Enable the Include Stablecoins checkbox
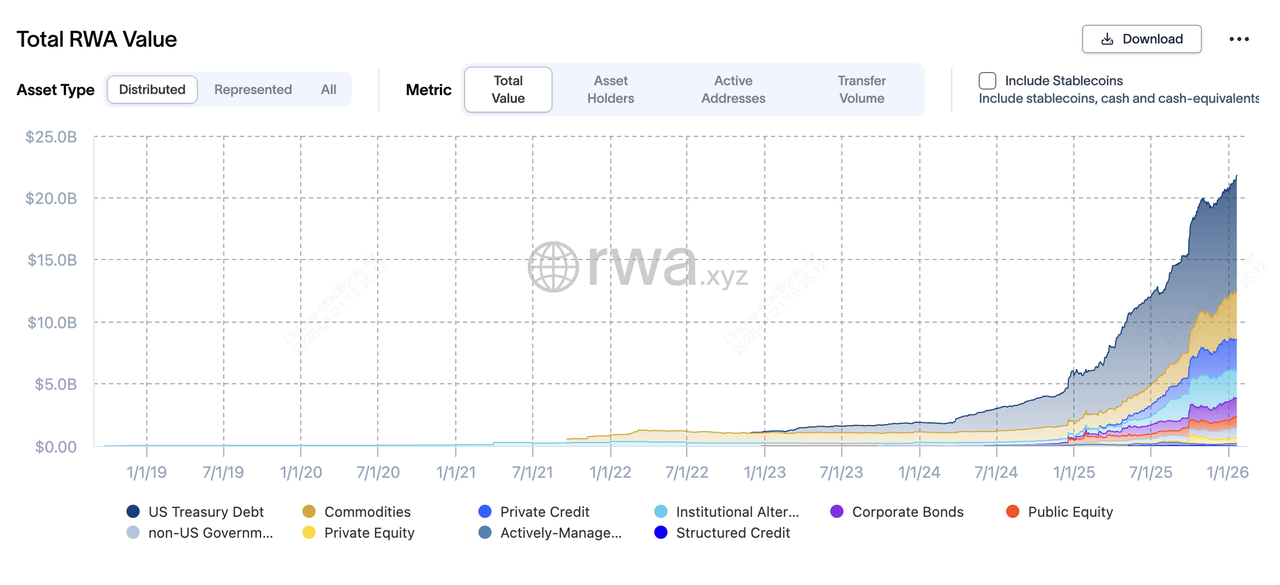 pyautogui.click(x=987, y=81)
